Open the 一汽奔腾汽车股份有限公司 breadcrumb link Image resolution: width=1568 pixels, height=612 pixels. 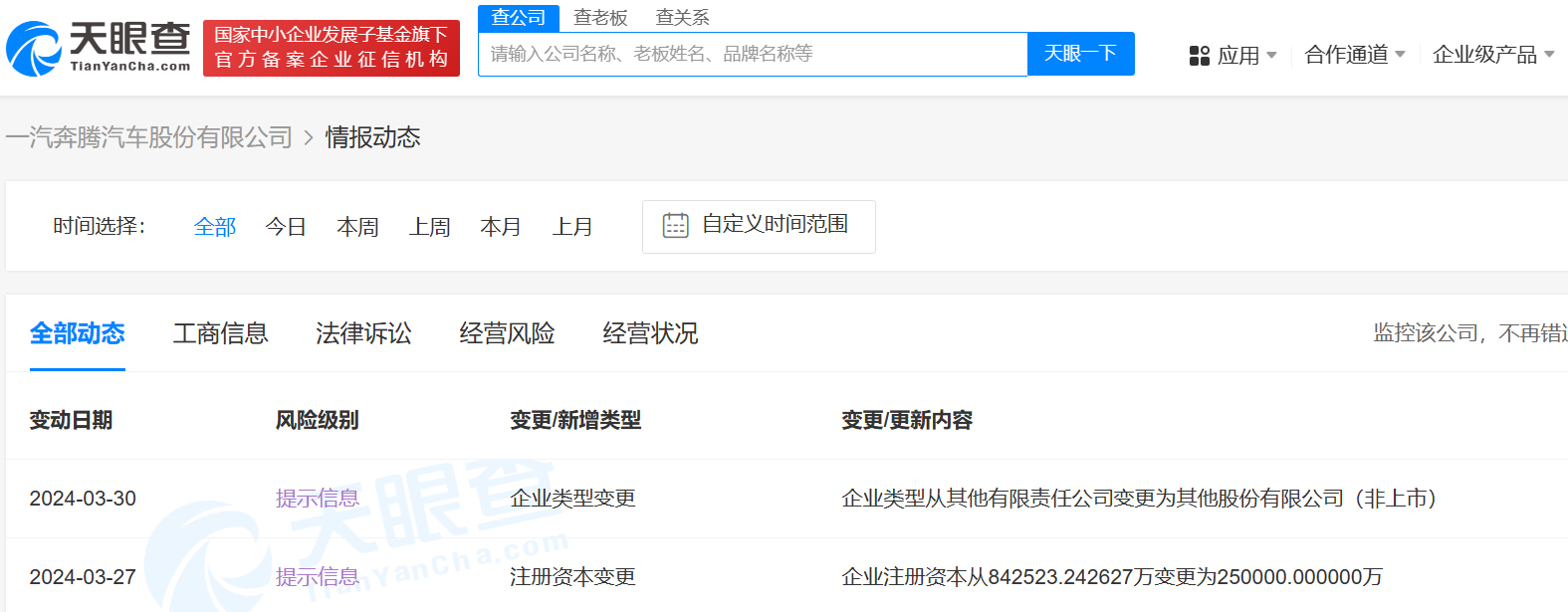point(149,137)
